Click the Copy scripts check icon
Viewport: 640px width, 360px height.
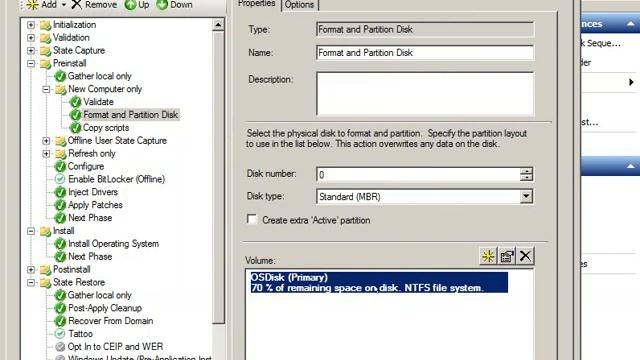click(76, 128)
